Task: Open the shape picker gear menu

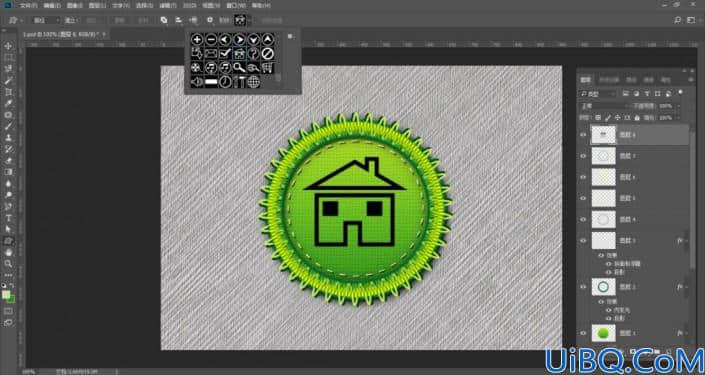Action: point(290,36)
